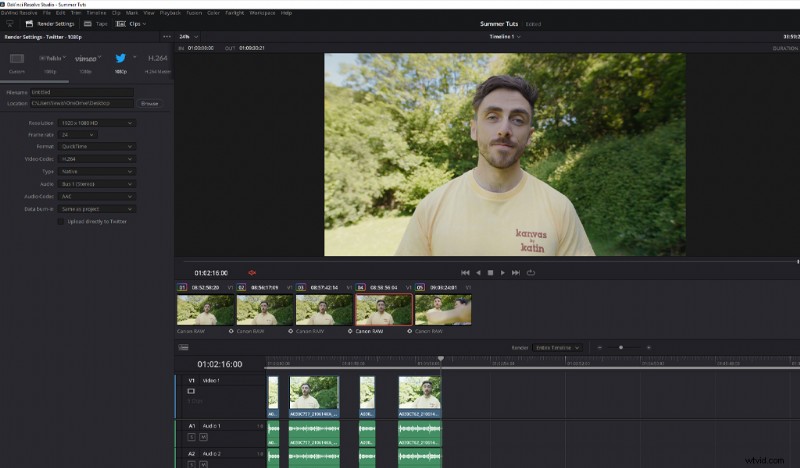Select the Custom render preset icon
Screen dimensions: 800x468
(17, 59)
